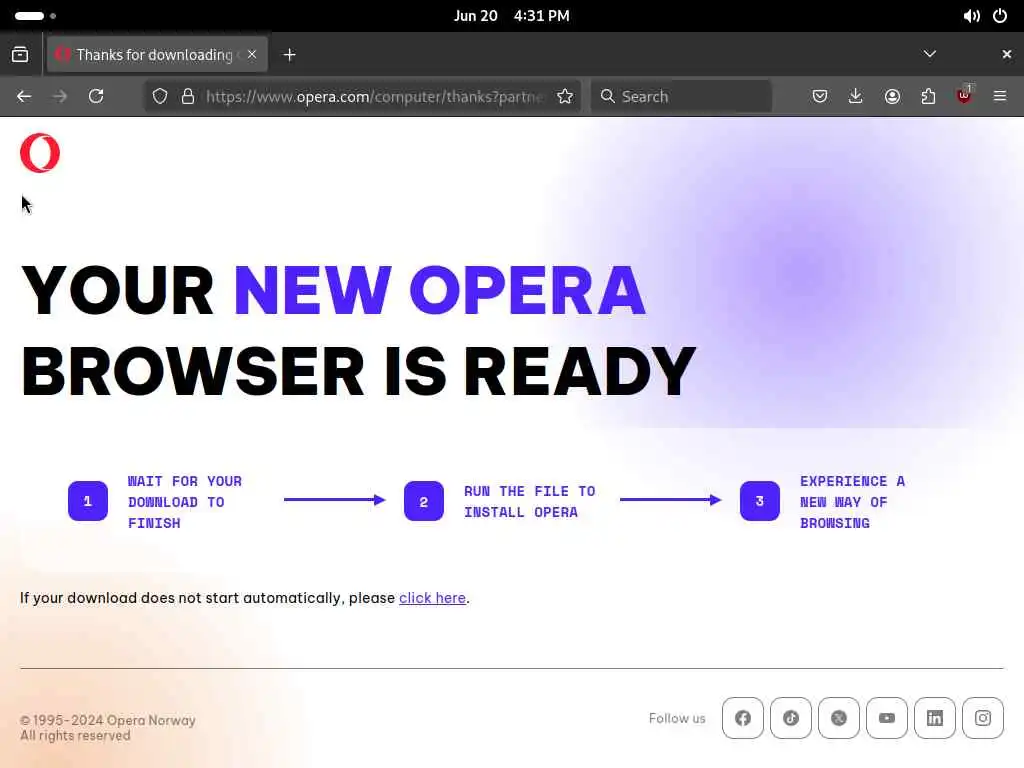
Task: Select the Thanks for downloading tab
Action: pos(157,55)
